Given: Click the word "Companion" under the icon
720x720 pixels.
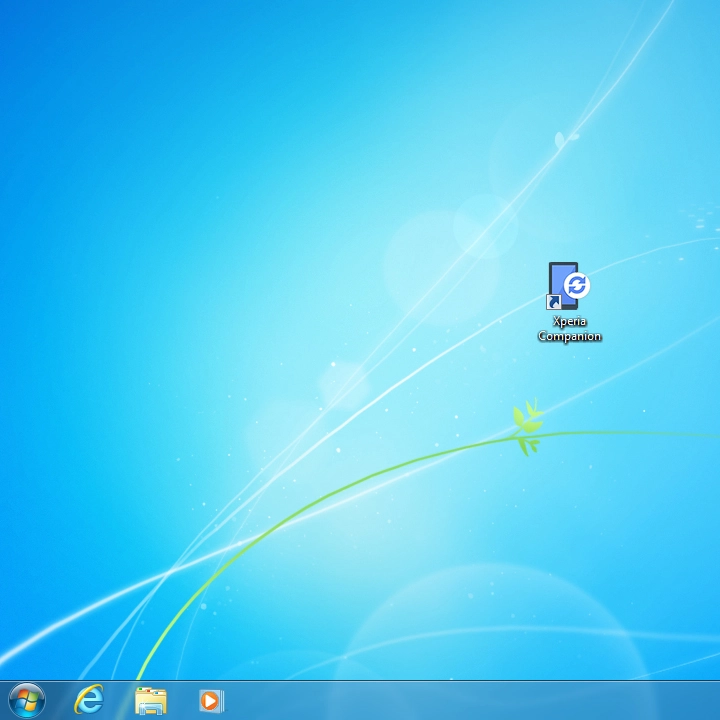Looking at the screenshot, I should pos(569,336).
